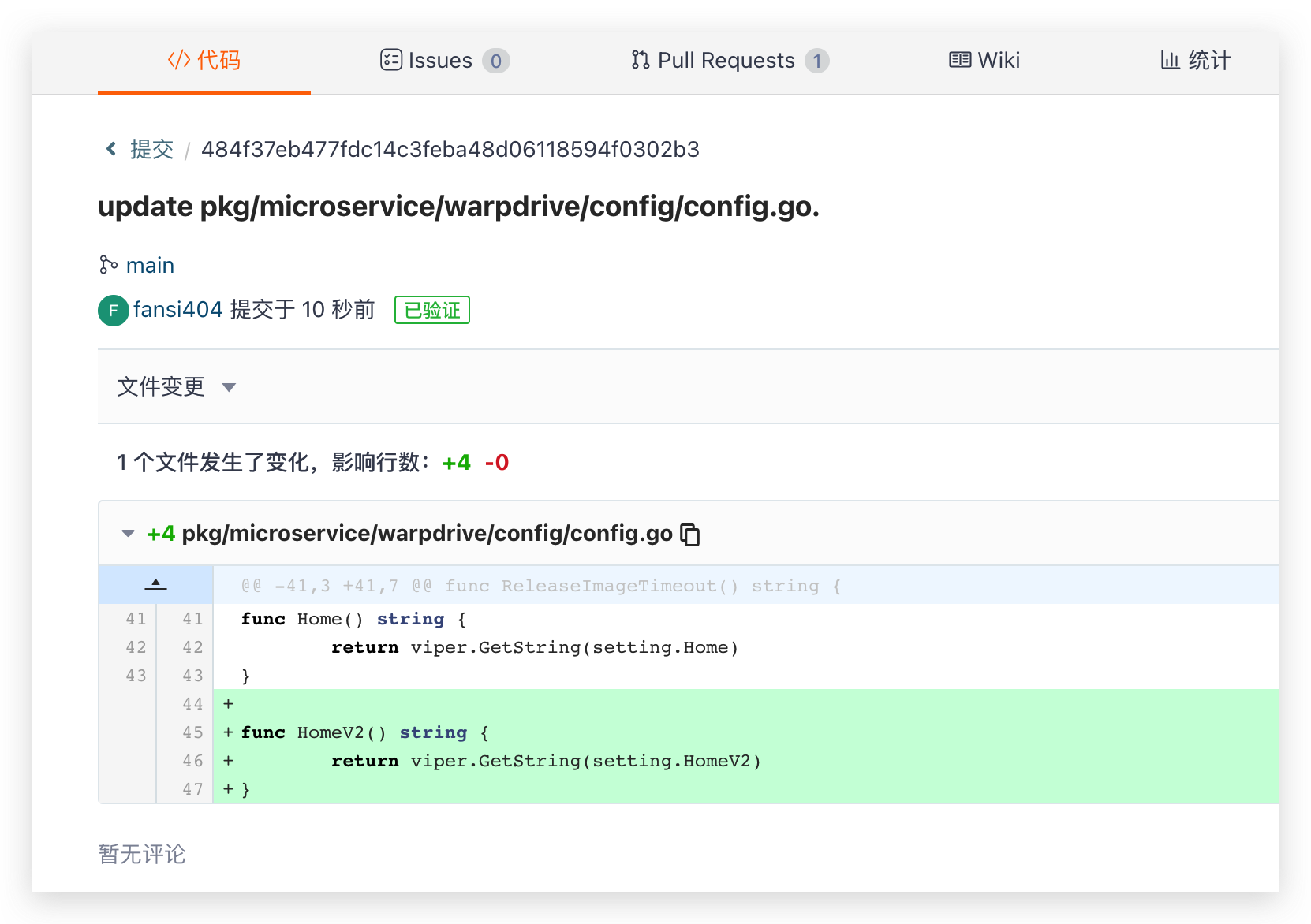Image resolution: width=1311 pixels, height=924 pixels.
Task: Open fansi404 user profile link
Action: click(177, 310)
